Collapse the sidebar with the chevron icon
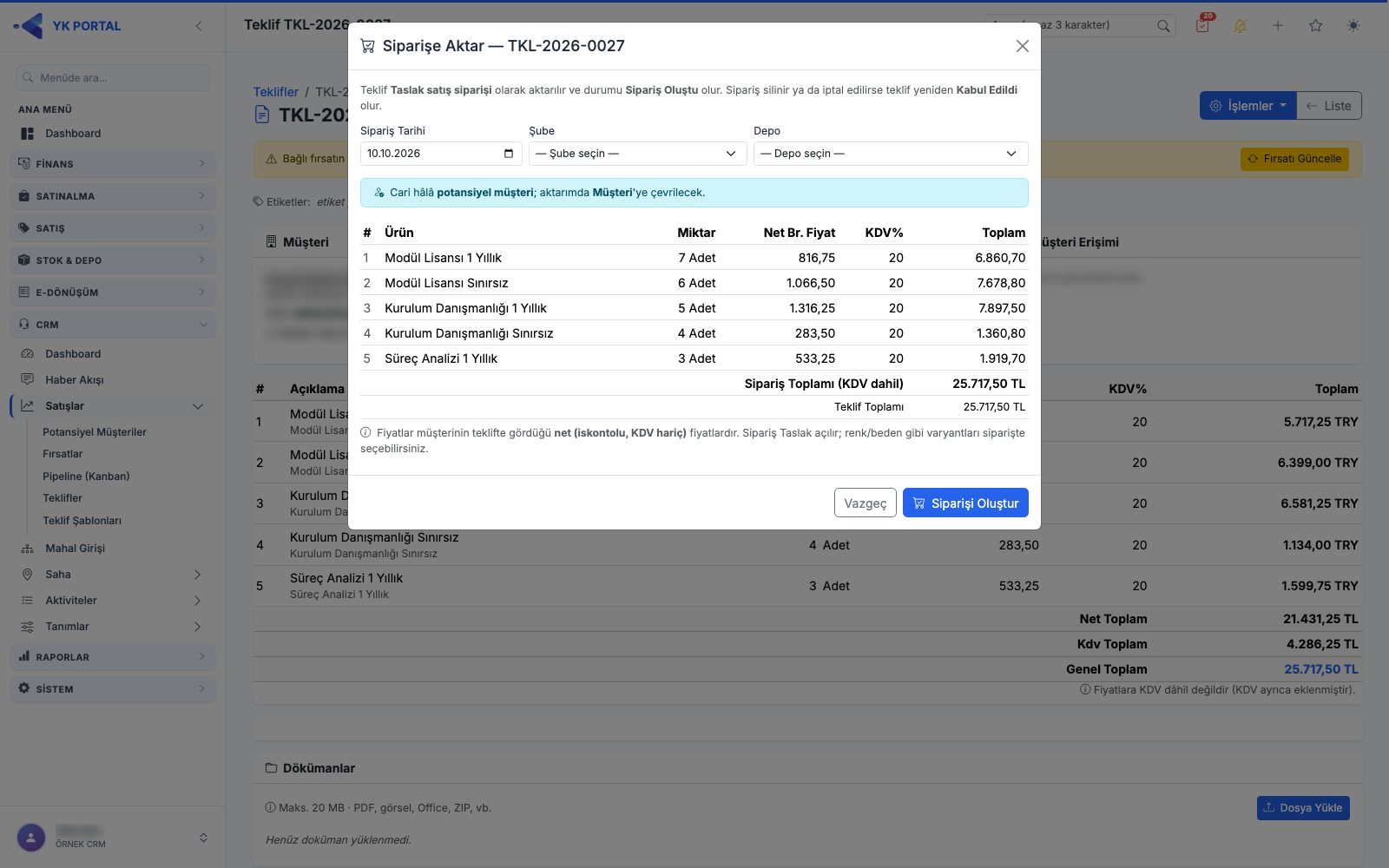Viewport: 1389px width, 868px height. pos(199,26)
